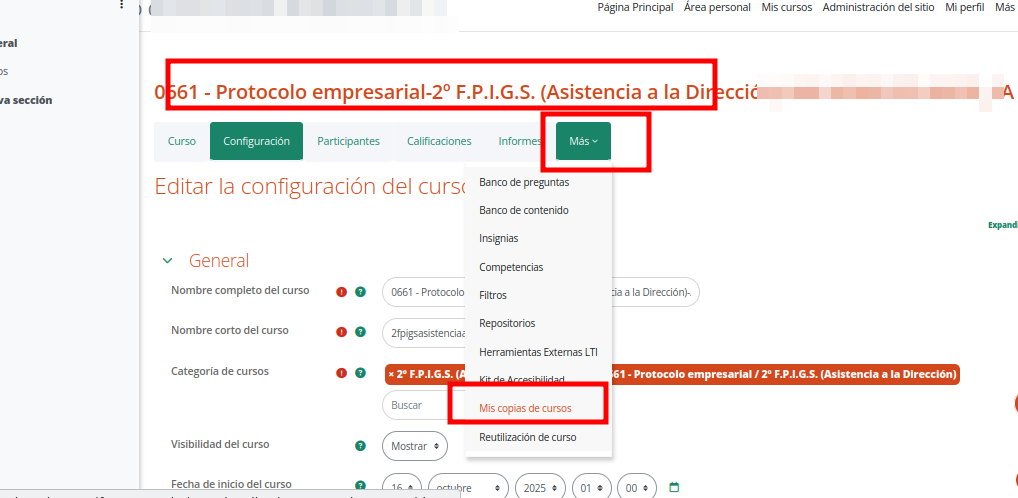The height and width of the screenshot is (498, 1018).
Task: Open Mi perfil in top navigation
Action: [965, 7]
